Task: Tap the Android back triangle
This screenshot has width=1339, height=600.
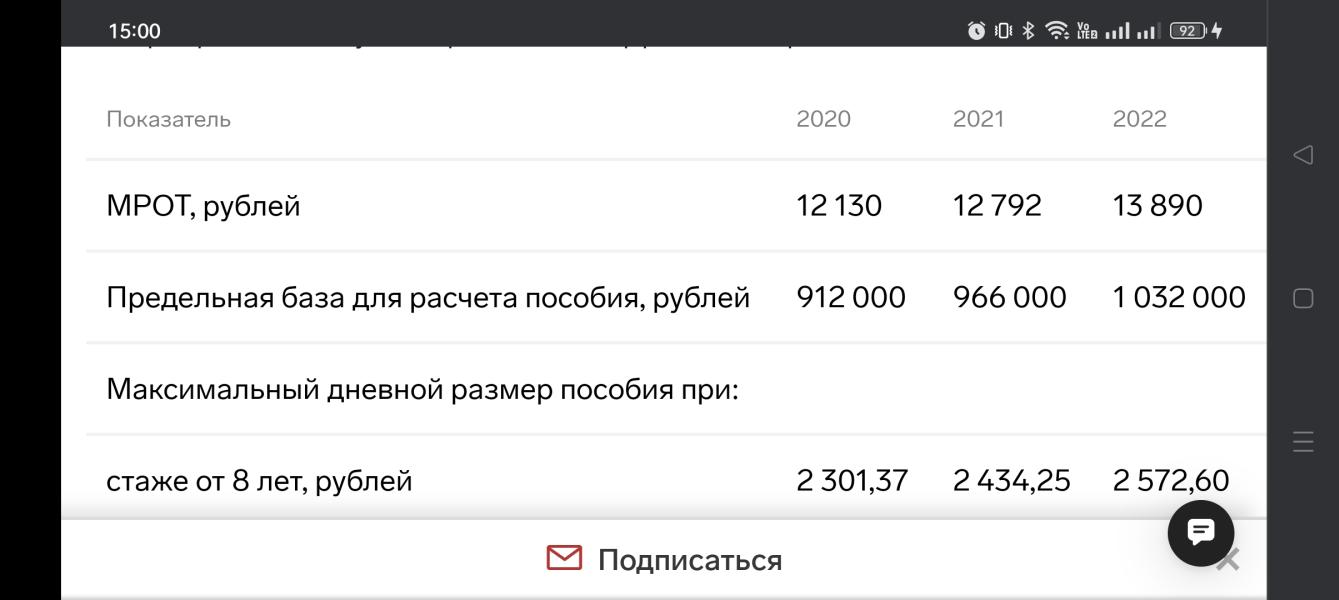Action: [1302, 155]
